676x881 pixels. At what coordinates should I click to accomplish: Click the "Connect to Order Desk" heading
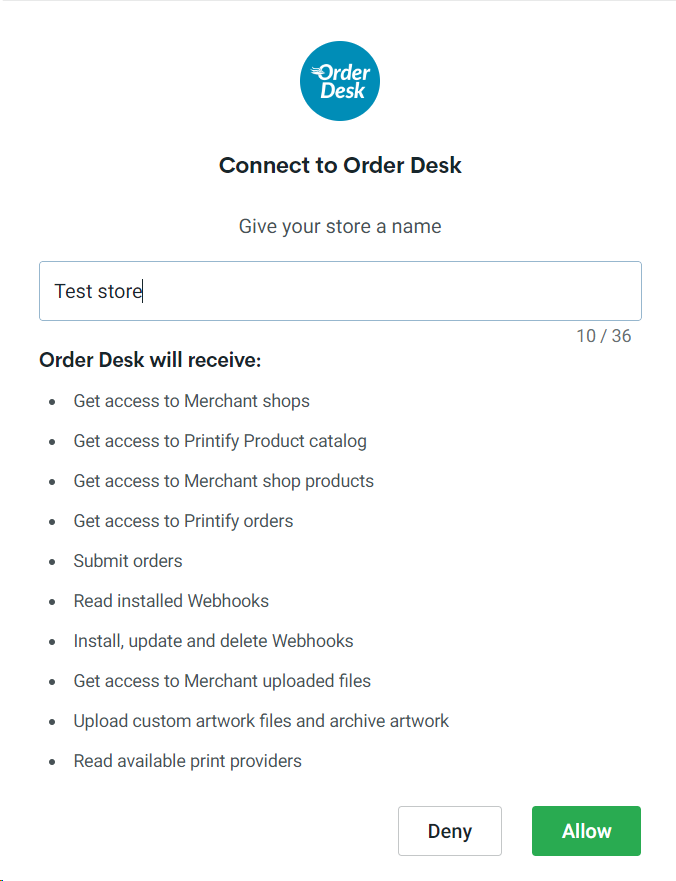[340, 165]
